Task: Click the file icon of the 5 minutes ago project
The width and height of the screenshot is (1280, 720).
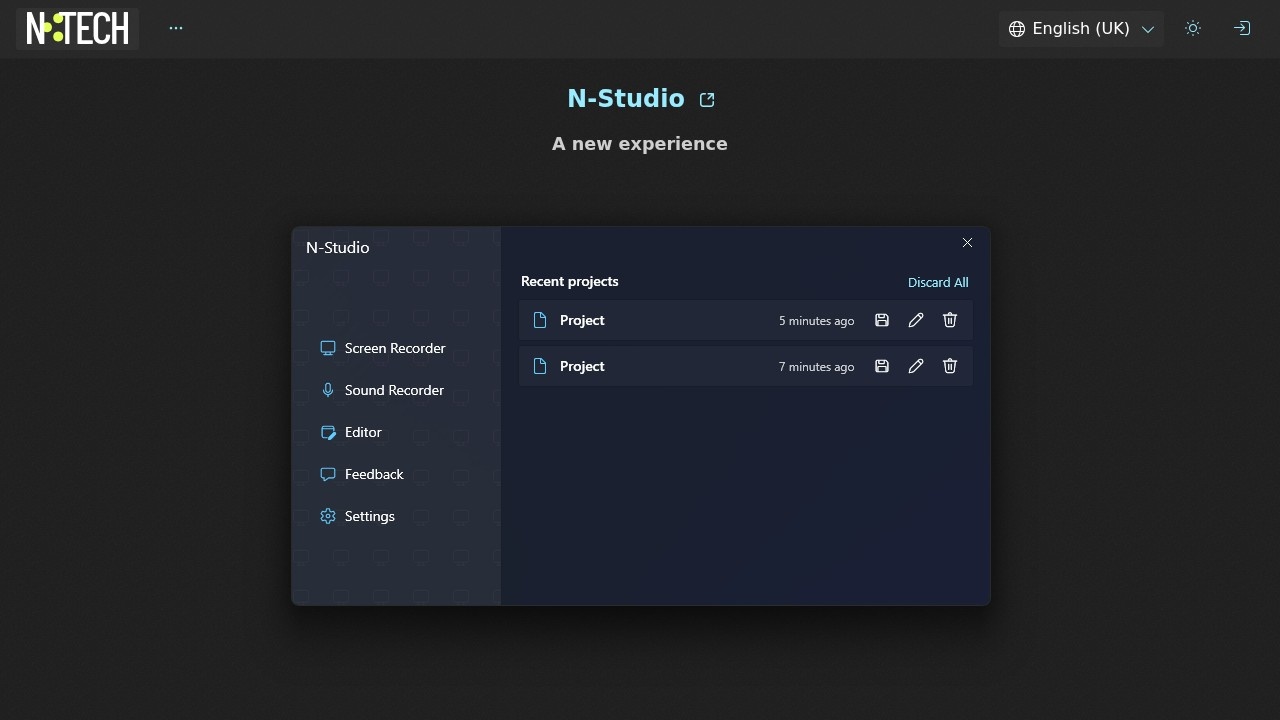Action: (x=540, y=320)
